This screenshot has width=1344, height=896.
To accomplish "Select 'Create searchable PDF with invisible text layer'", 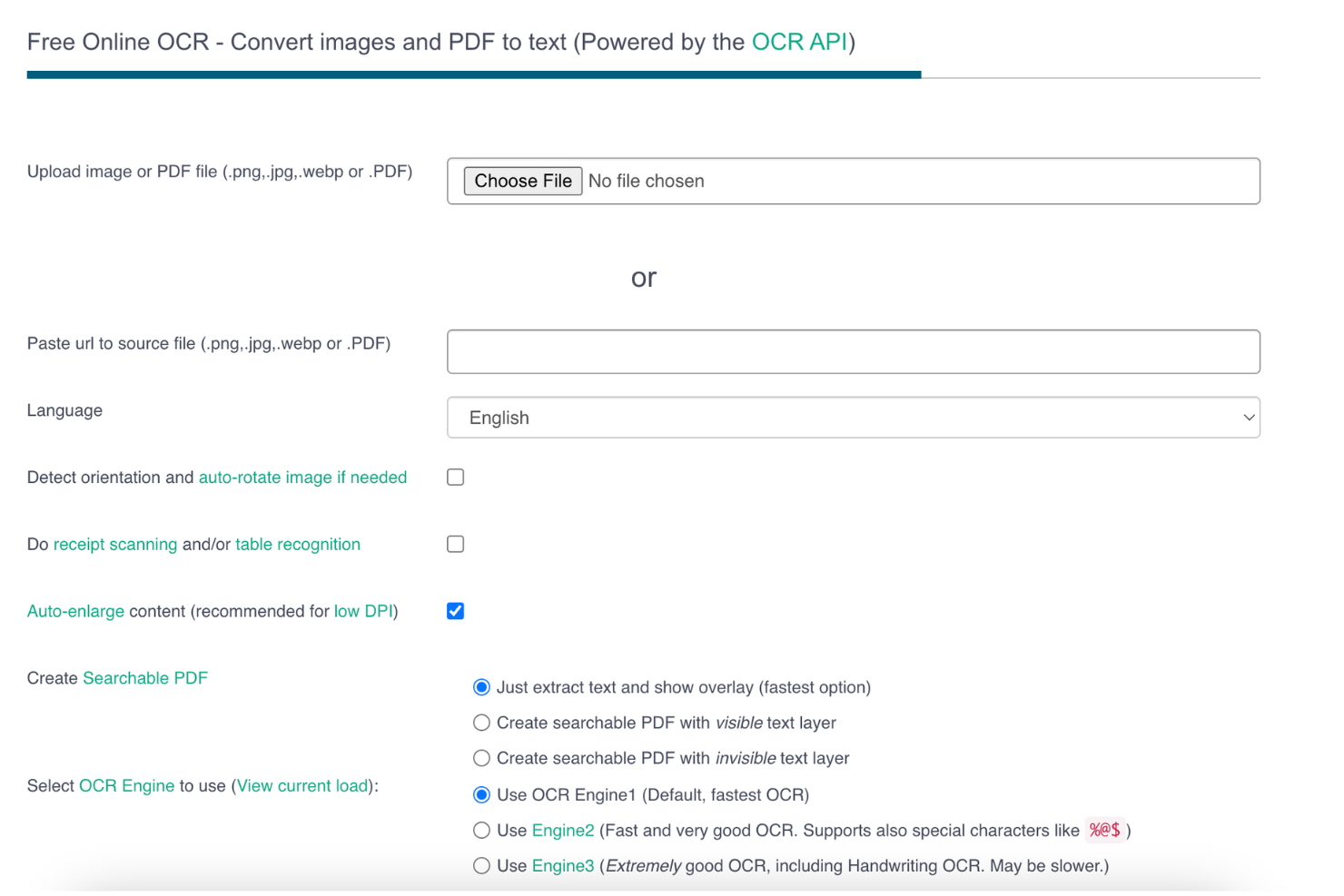I will [x=481, y=758].
